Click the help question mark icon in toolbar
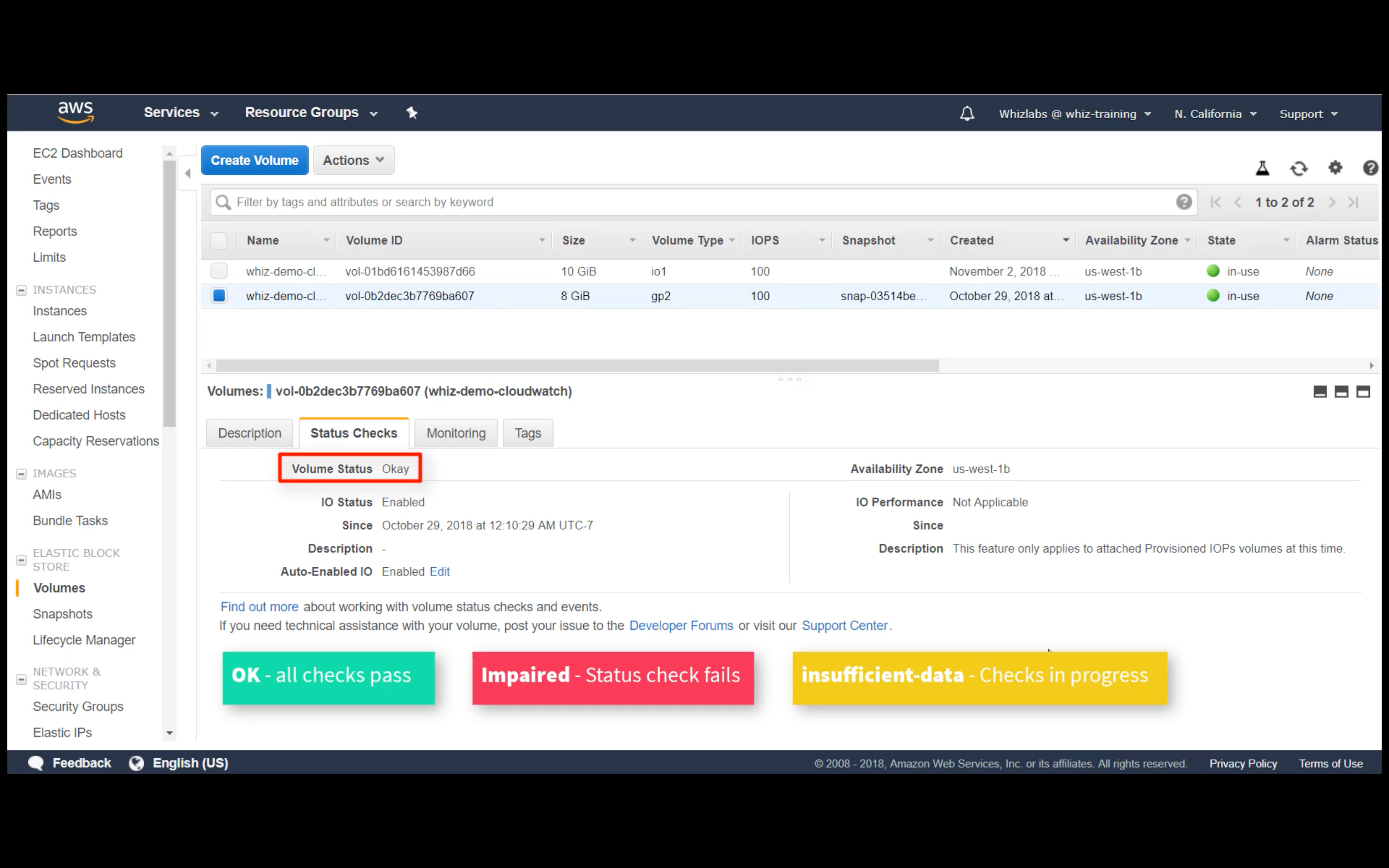The width and height of the screenshot is (1389, 868). [1370, 168]
